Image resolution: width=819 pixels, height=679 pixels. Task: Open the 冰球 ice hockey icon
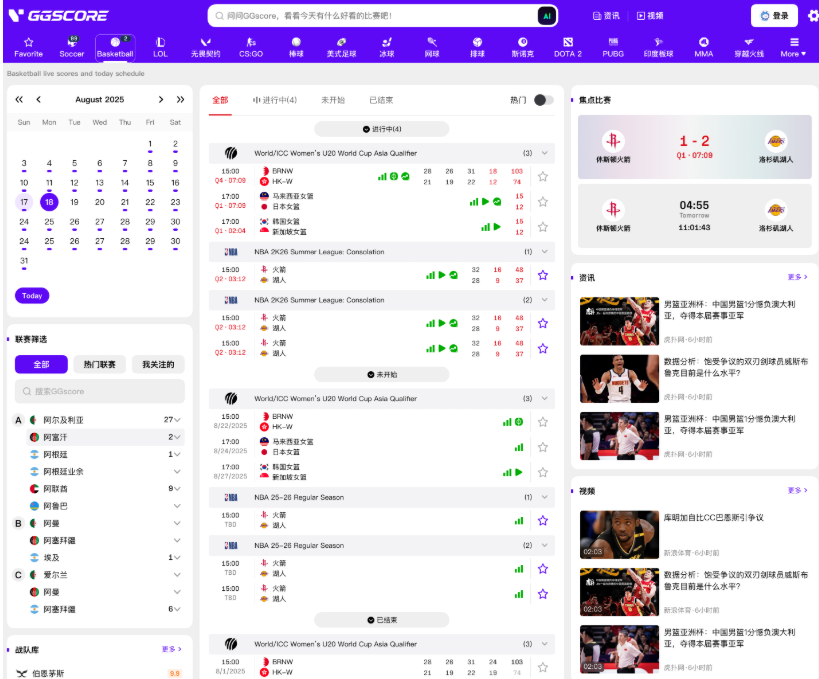point(387,42)
